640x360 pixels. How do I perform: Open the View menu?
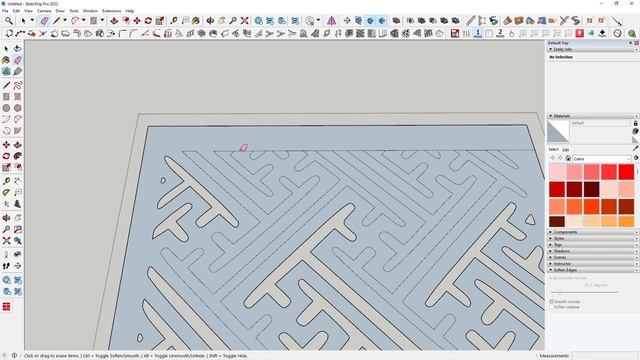[28, 11]
